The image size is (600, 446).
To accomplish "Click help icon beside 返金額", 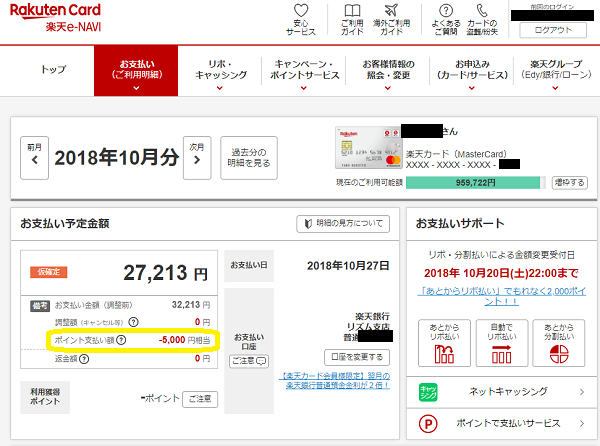I will click(x=84, y=358).
